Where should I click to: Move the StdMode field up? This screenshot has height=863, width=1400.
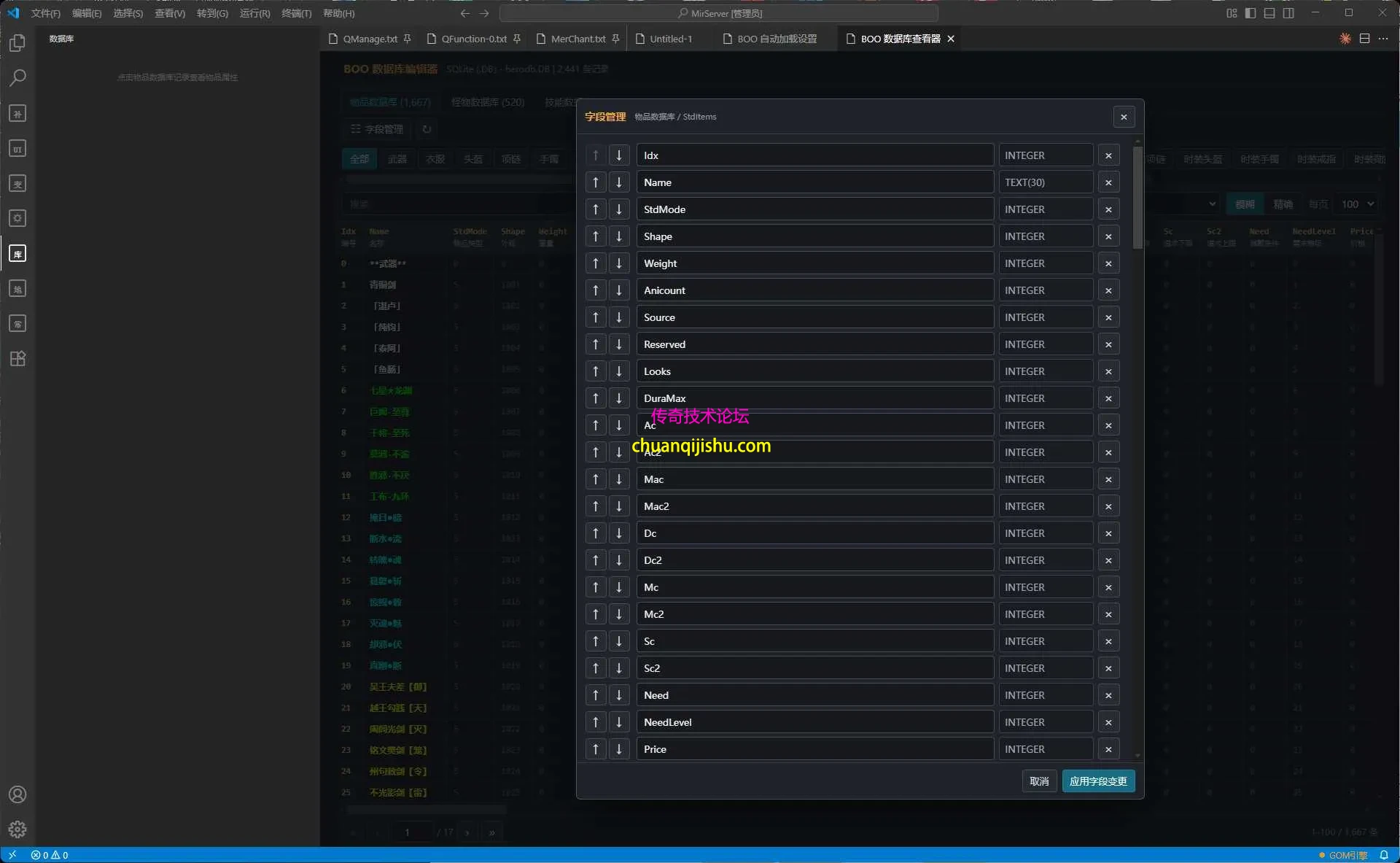point(596,209)
